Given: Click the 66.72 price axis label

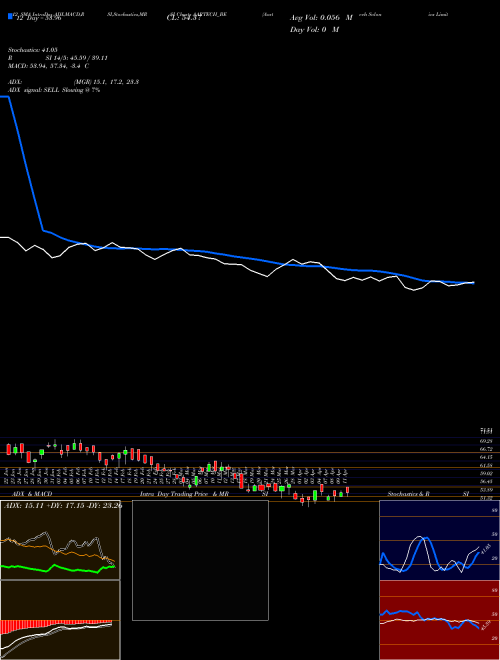Looking at the screenshot, I should (486, 449).
